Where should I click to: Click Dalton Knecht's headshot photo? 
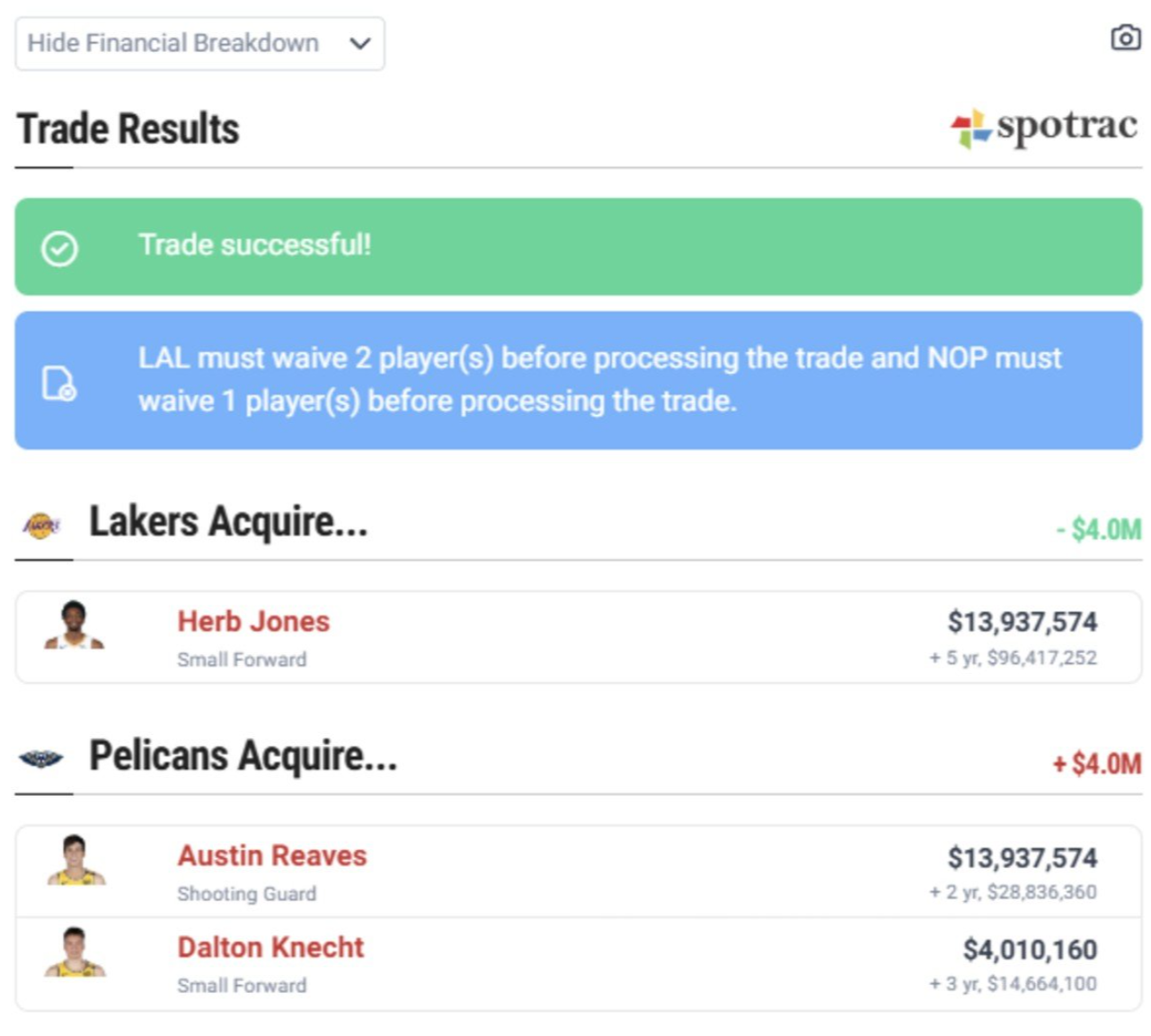[x=75, y=953]
